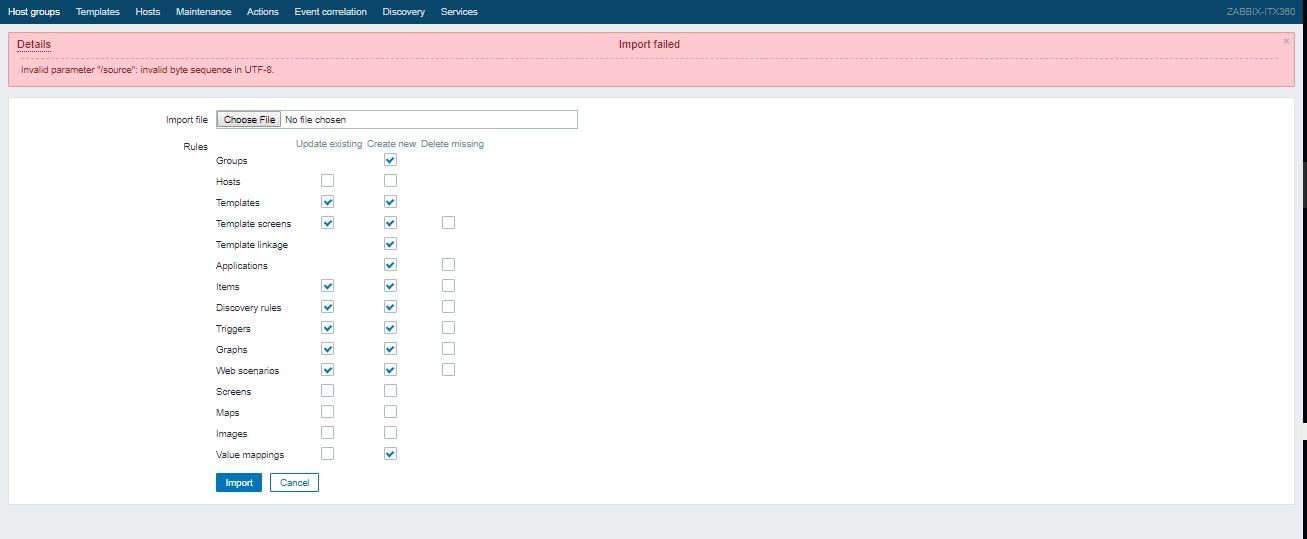
Task: Uncheck Update existing for Templates
Action: coord(327,202)
